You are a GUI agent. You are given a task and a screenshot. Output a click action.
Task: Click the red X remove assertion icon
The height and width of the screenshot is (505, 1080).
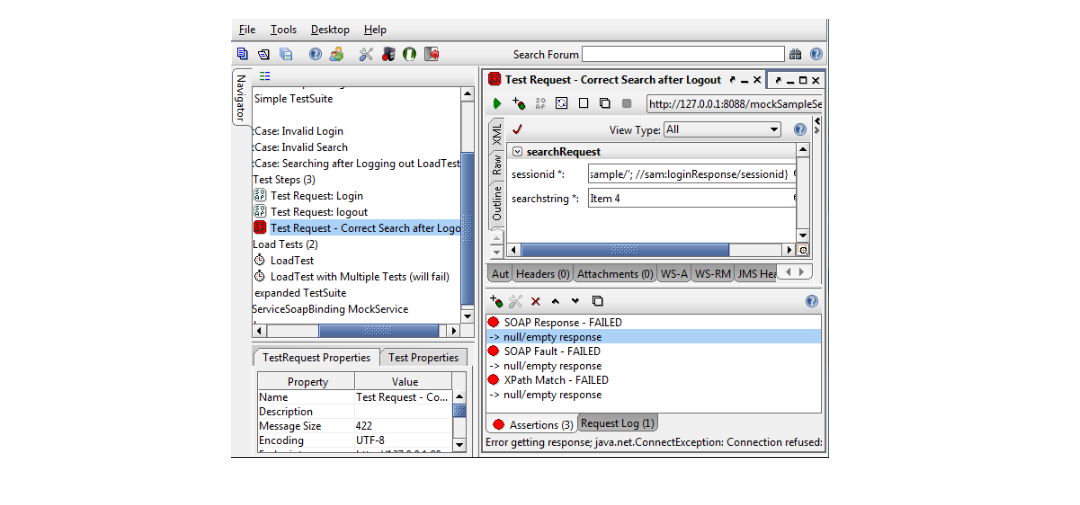535,301
